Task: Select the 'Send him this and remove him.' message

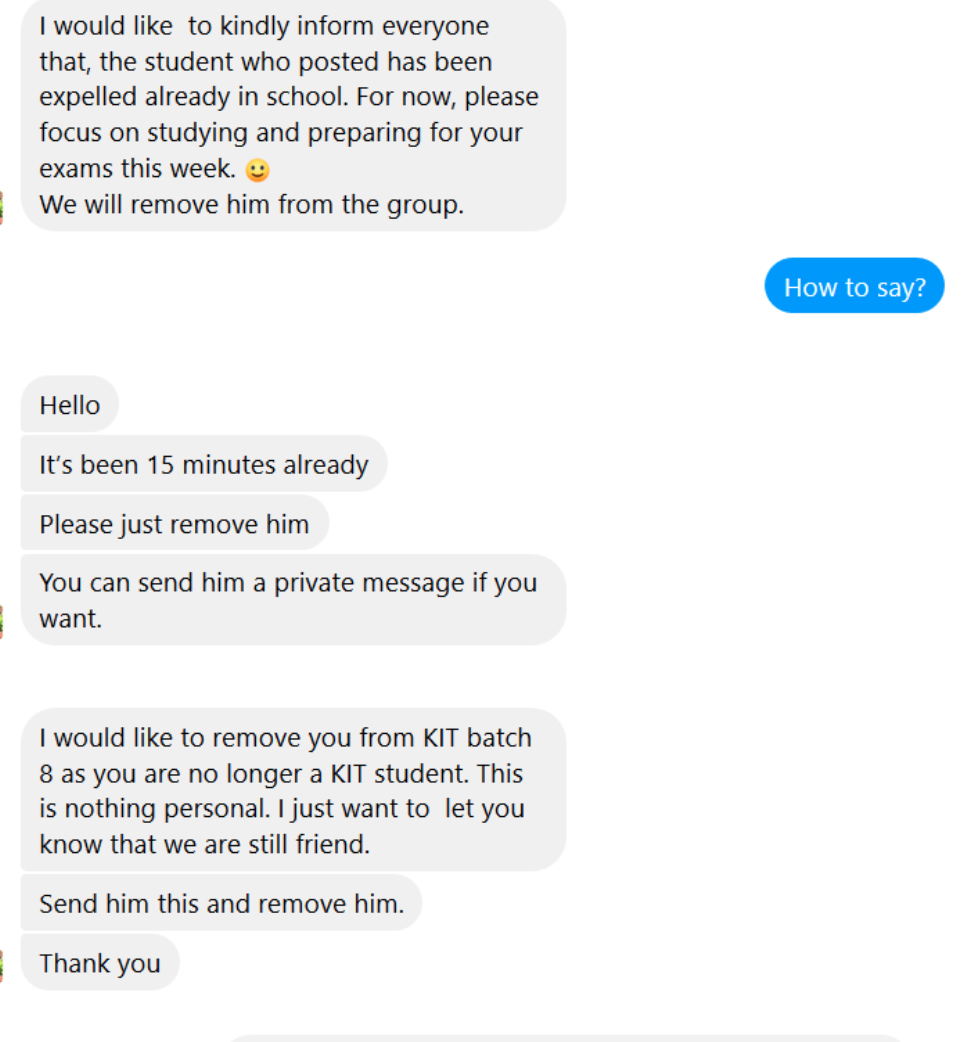Action: tap(221, 902)
